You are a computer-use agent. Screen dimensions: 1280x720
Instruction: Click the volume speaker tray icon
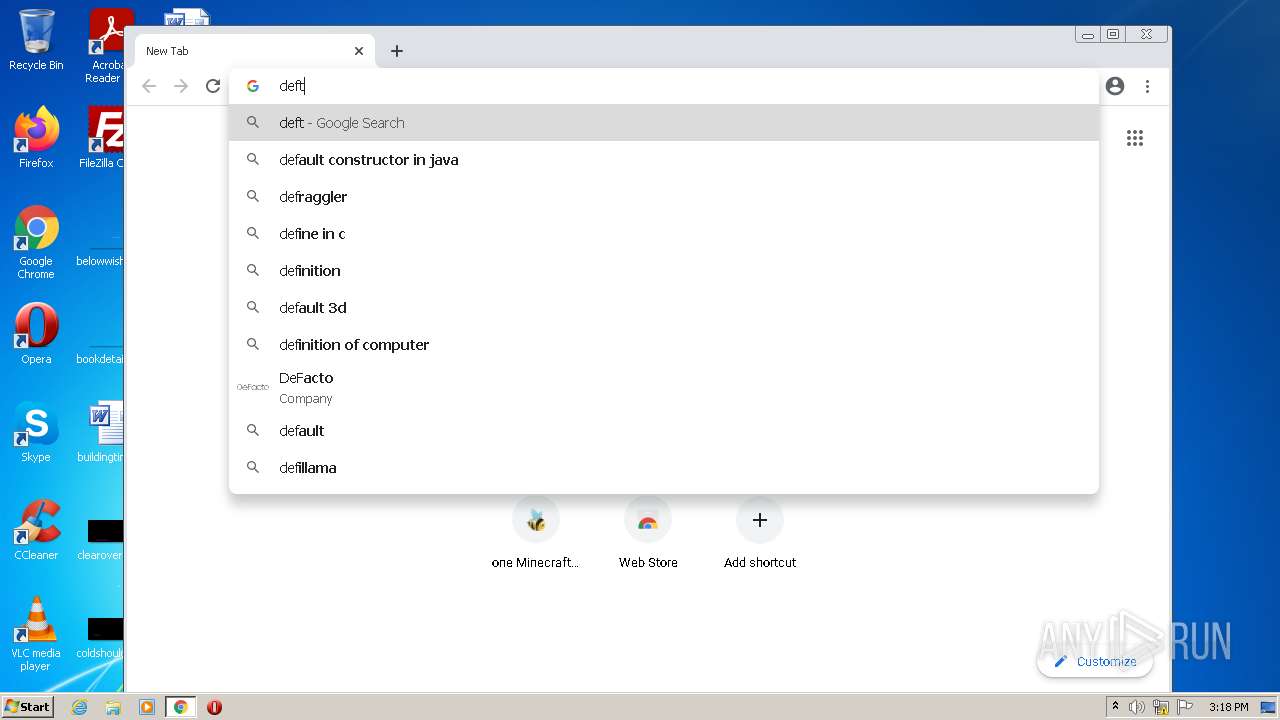pos(1137,707)
